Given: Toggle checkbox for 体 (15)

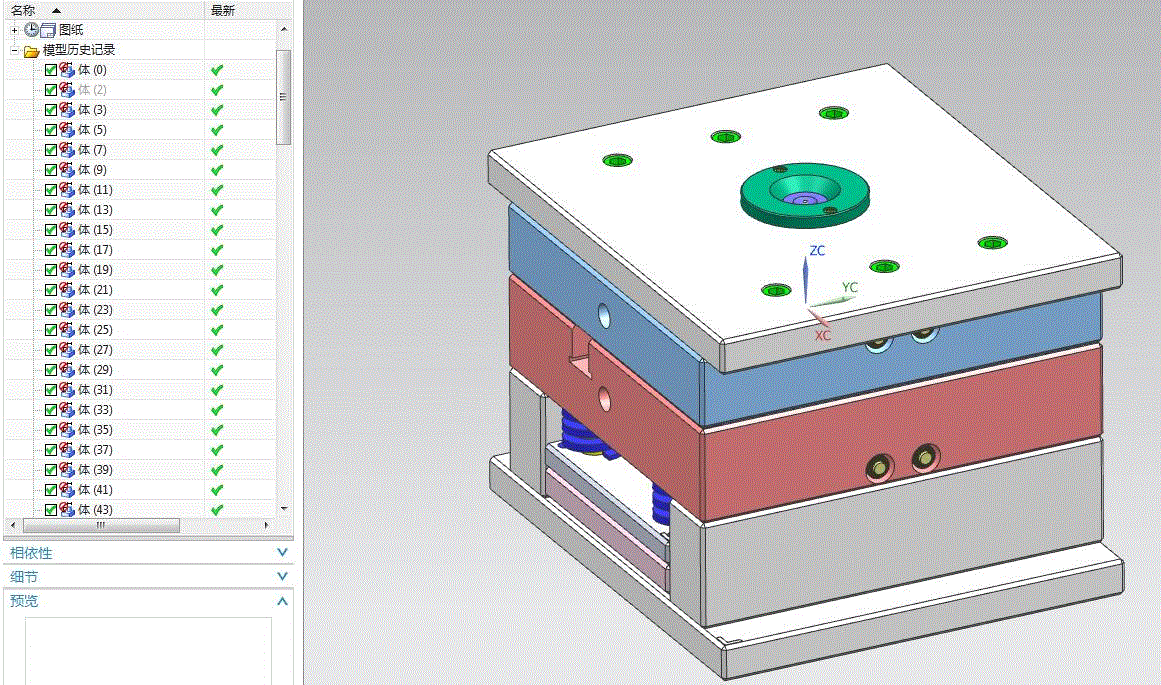Looking at the screenshot, I should pos(51,230).
